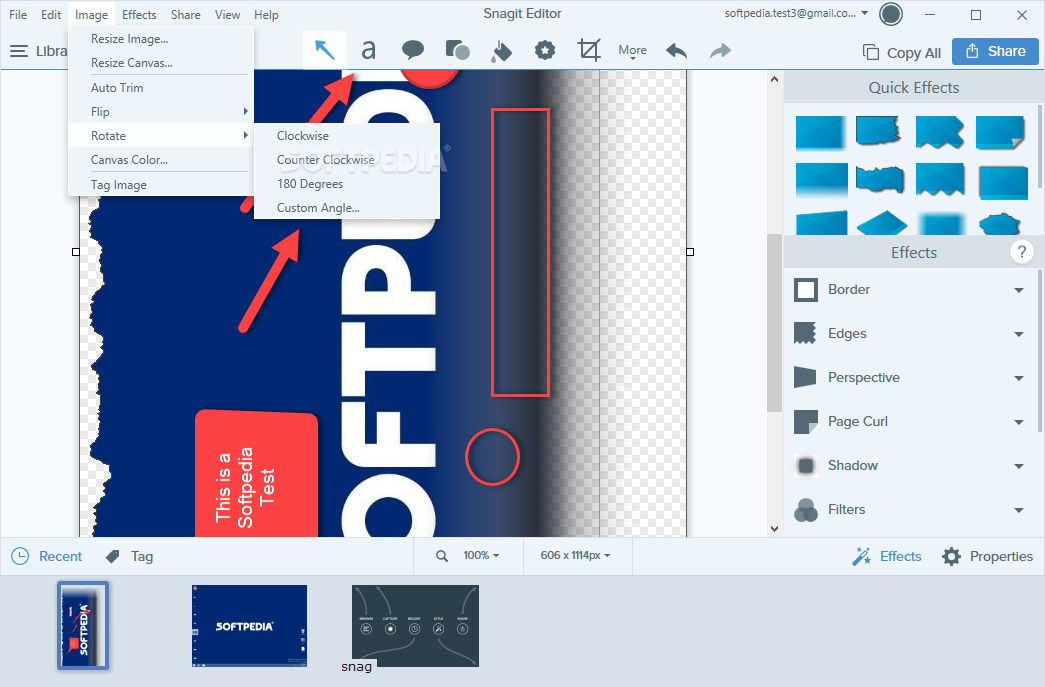Screen dimensions: 1045x687
Task: Expand the Perspective effect options
Action: [x=1018, y=378]
